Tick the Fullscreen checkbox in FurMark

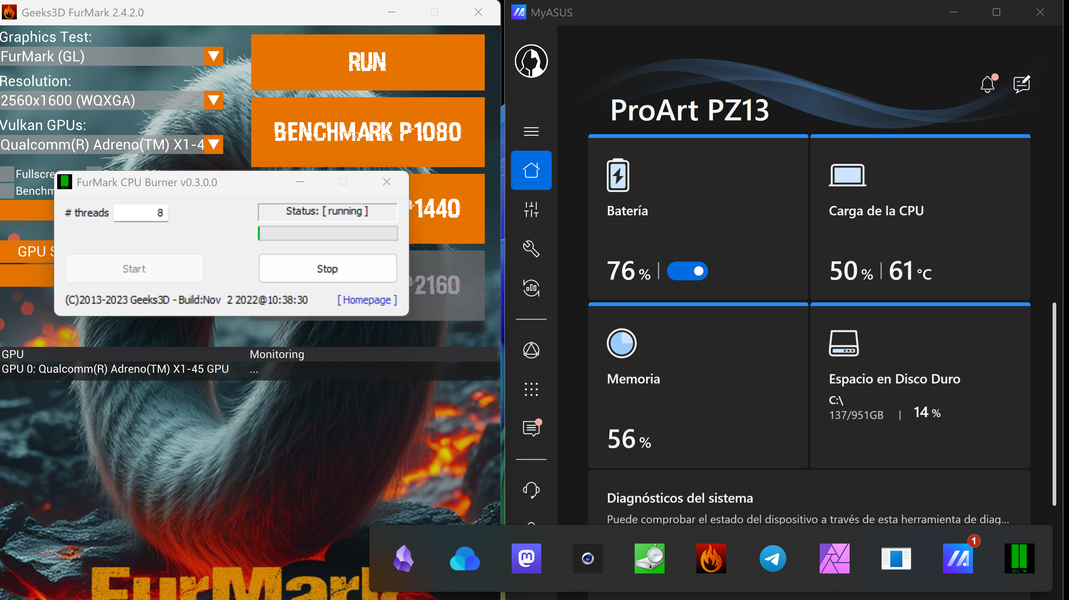[7, 174]
